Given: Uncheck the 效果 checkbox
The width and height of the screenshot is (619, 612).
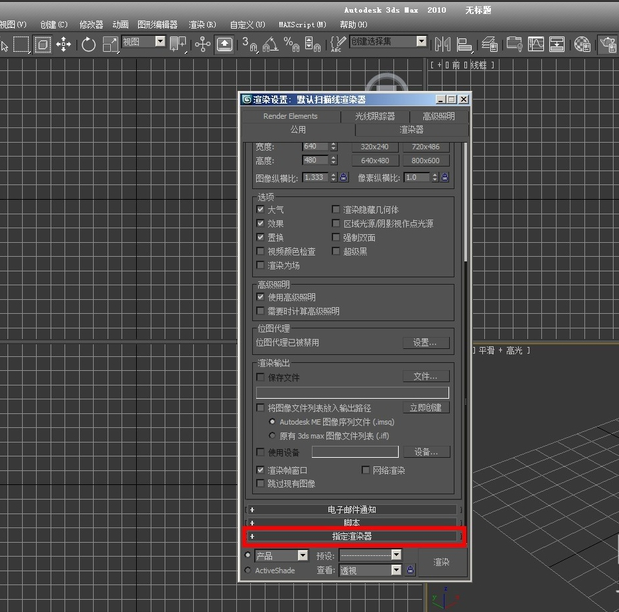Looking at the screenshot, I should coord(260,223).
